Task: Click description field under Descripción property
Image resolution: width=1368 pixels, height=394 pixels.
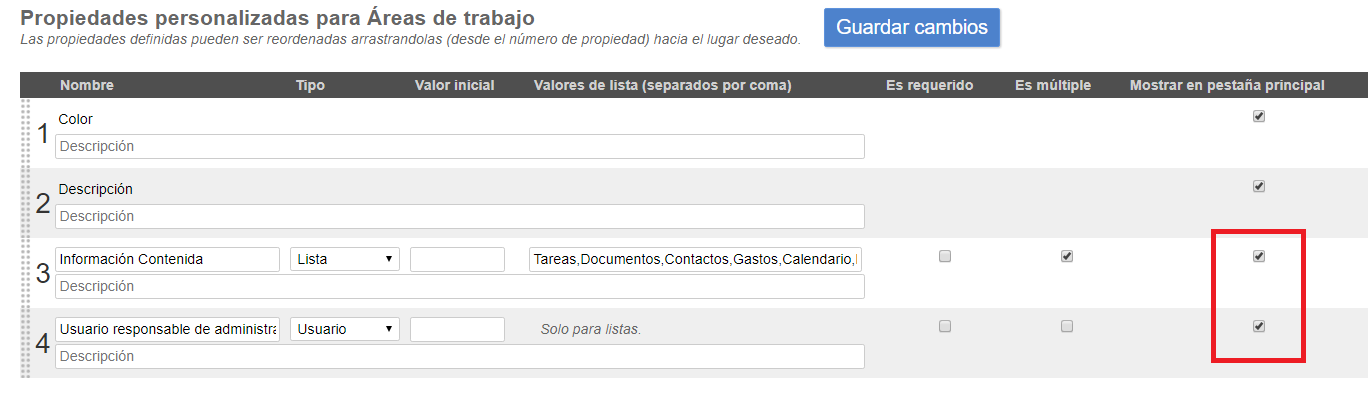Action: (460, 216)
